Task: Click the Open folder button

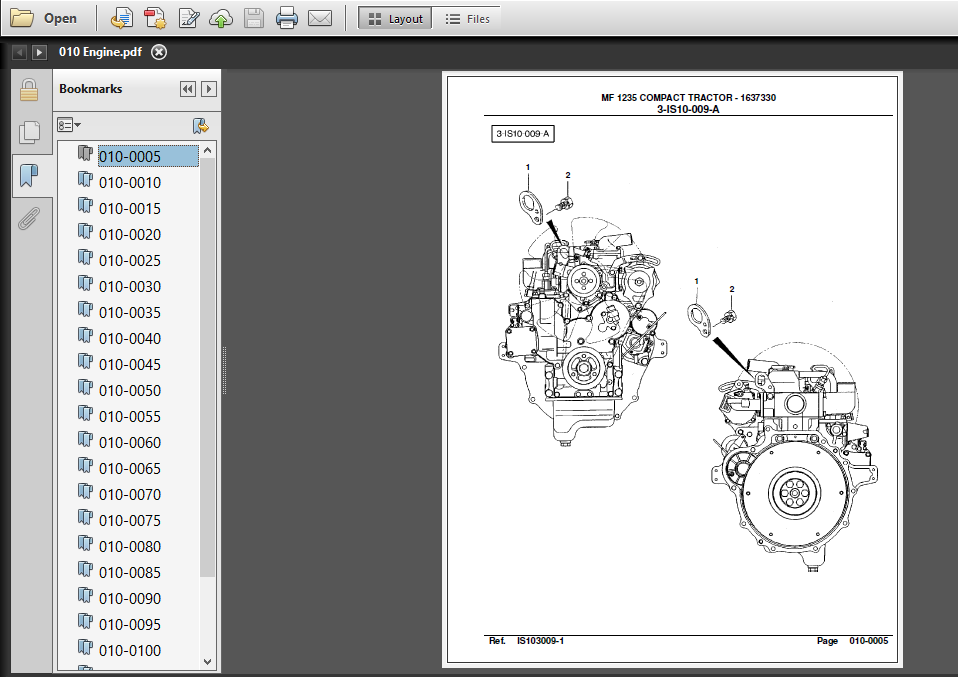Action: [x=44, y=18]
